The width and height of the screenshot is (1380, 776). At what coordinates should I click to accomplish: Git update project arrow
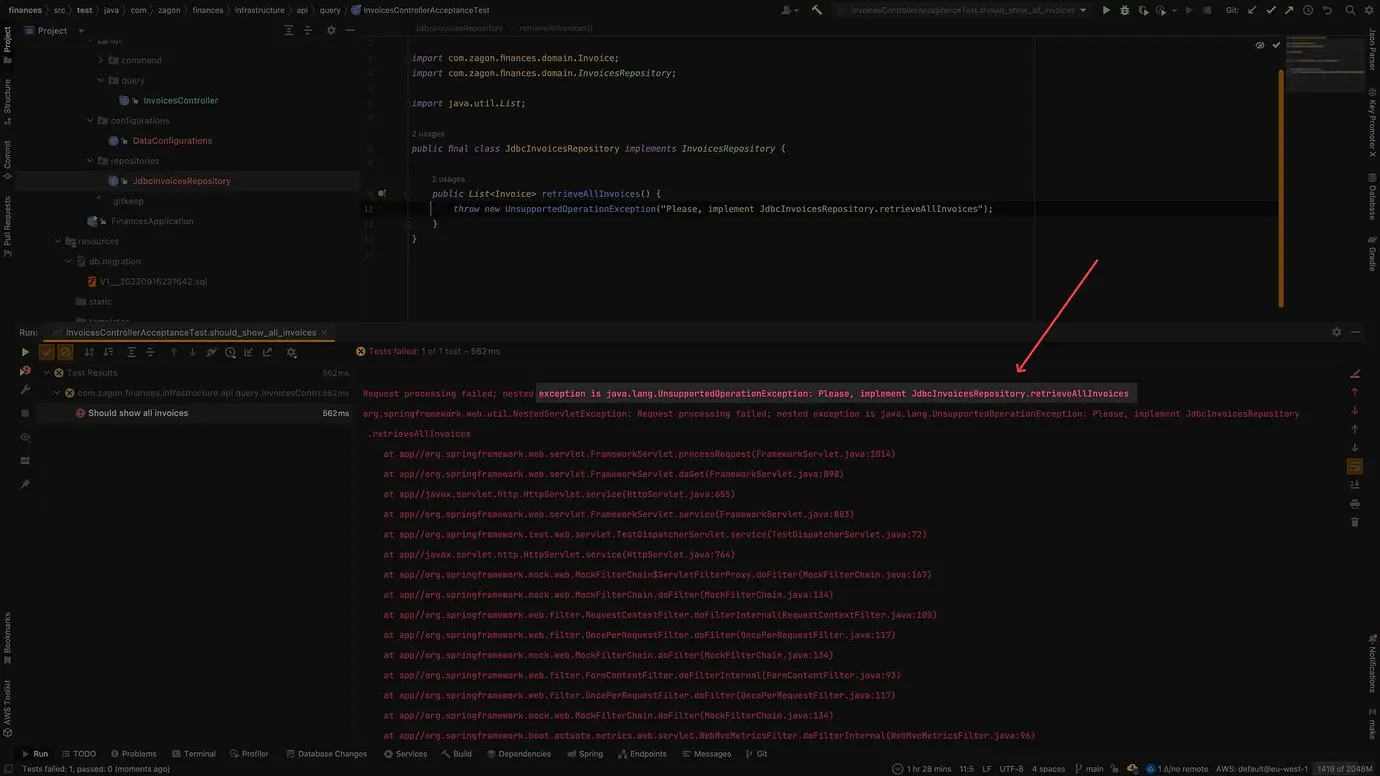[1252, 10]
